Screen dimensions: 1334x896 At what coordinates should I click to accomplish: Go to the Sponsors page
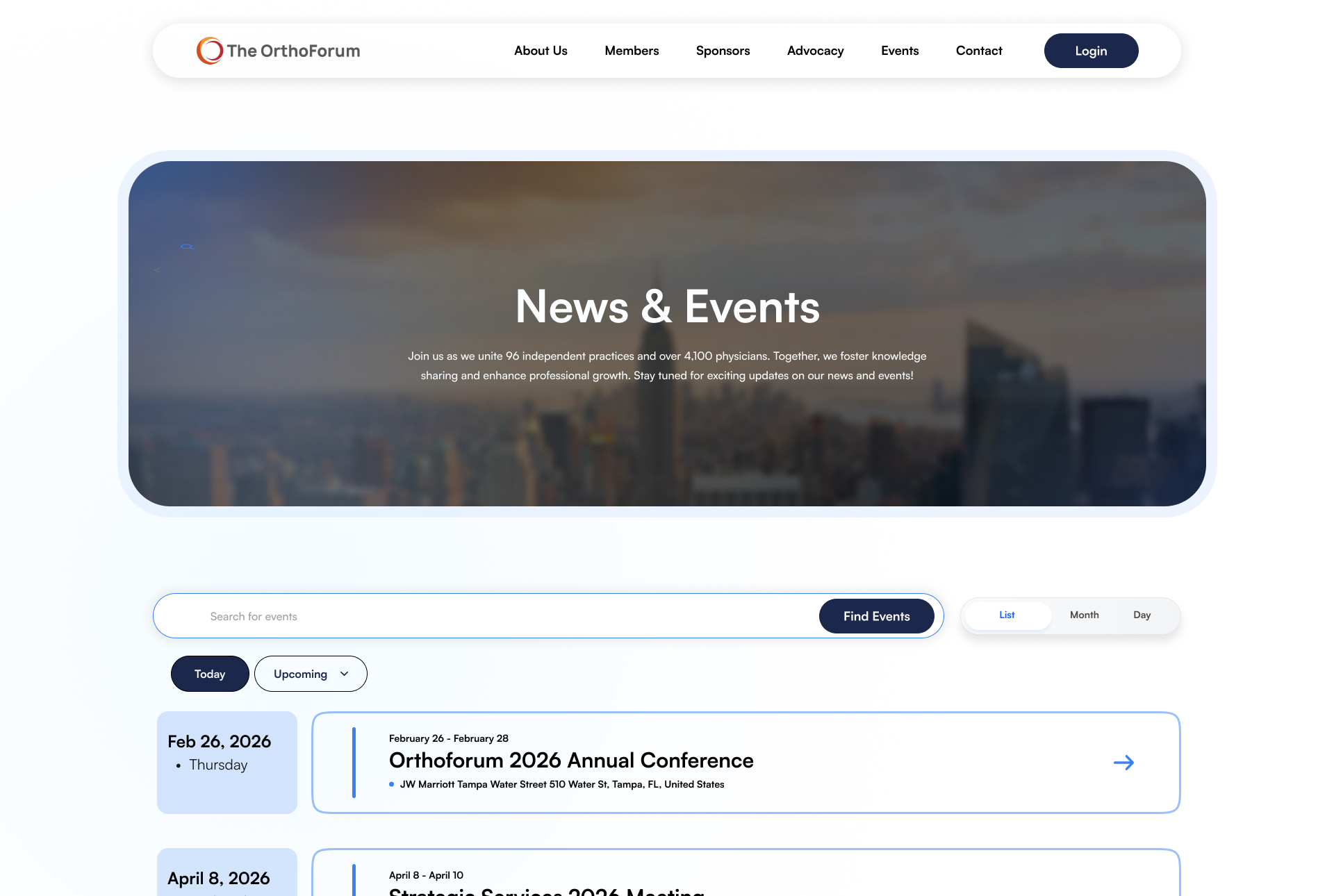point(723,51)
